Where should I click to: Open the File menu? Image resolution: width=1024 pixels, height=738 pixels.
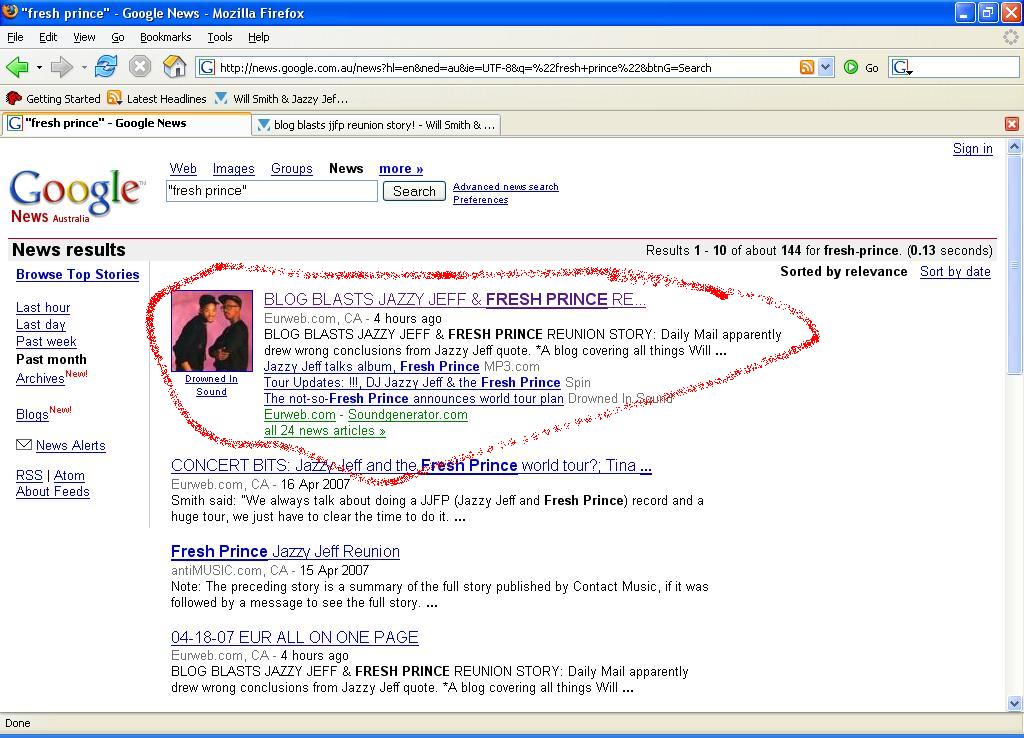click(15, 37)
